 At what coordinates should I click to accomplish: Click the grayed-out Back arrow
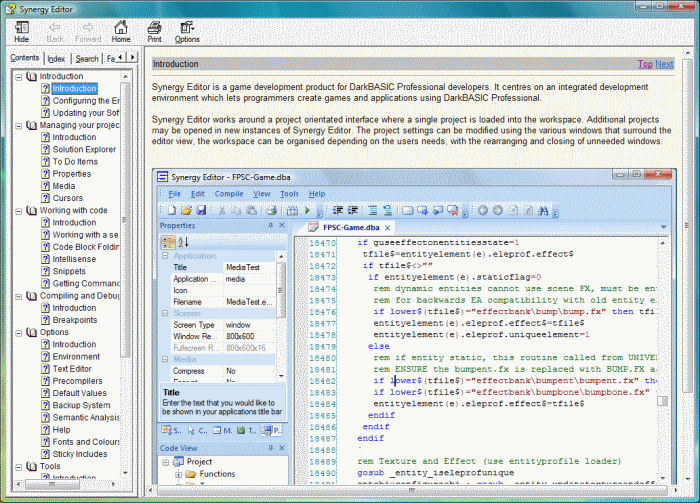(x=55, y=32)
